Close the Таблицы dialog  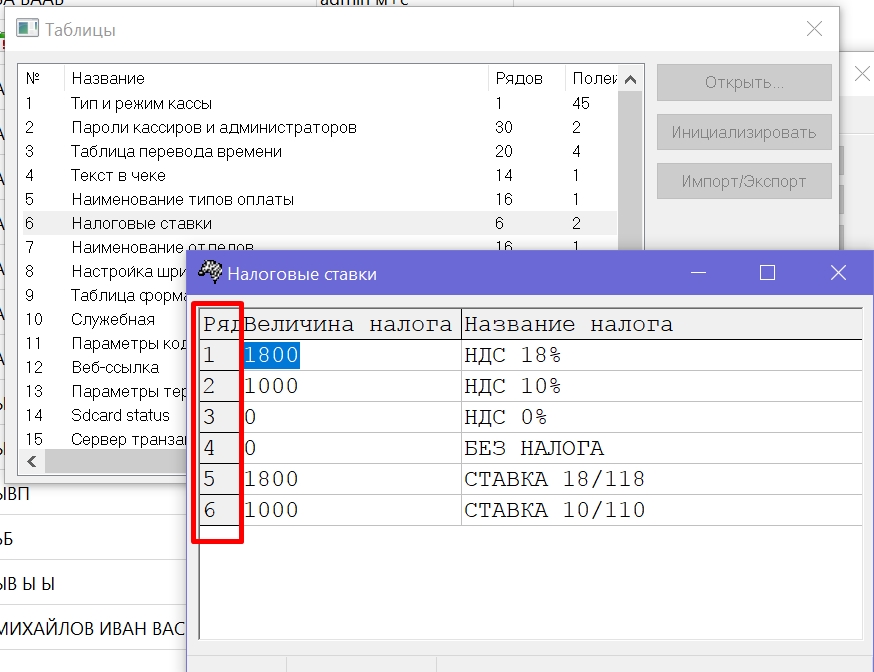tap(814, 28)
